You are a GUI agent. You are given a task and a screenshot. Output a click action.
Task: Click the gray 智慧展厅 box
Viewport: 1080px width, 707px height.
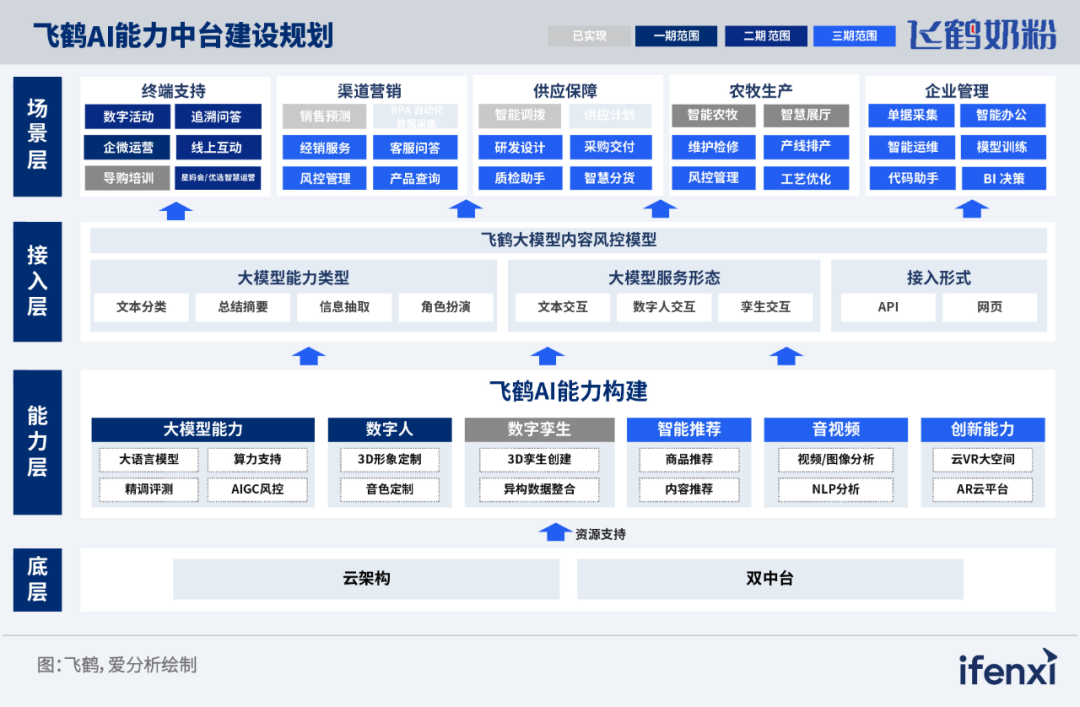pyautogui.click(x=806, y=116)
